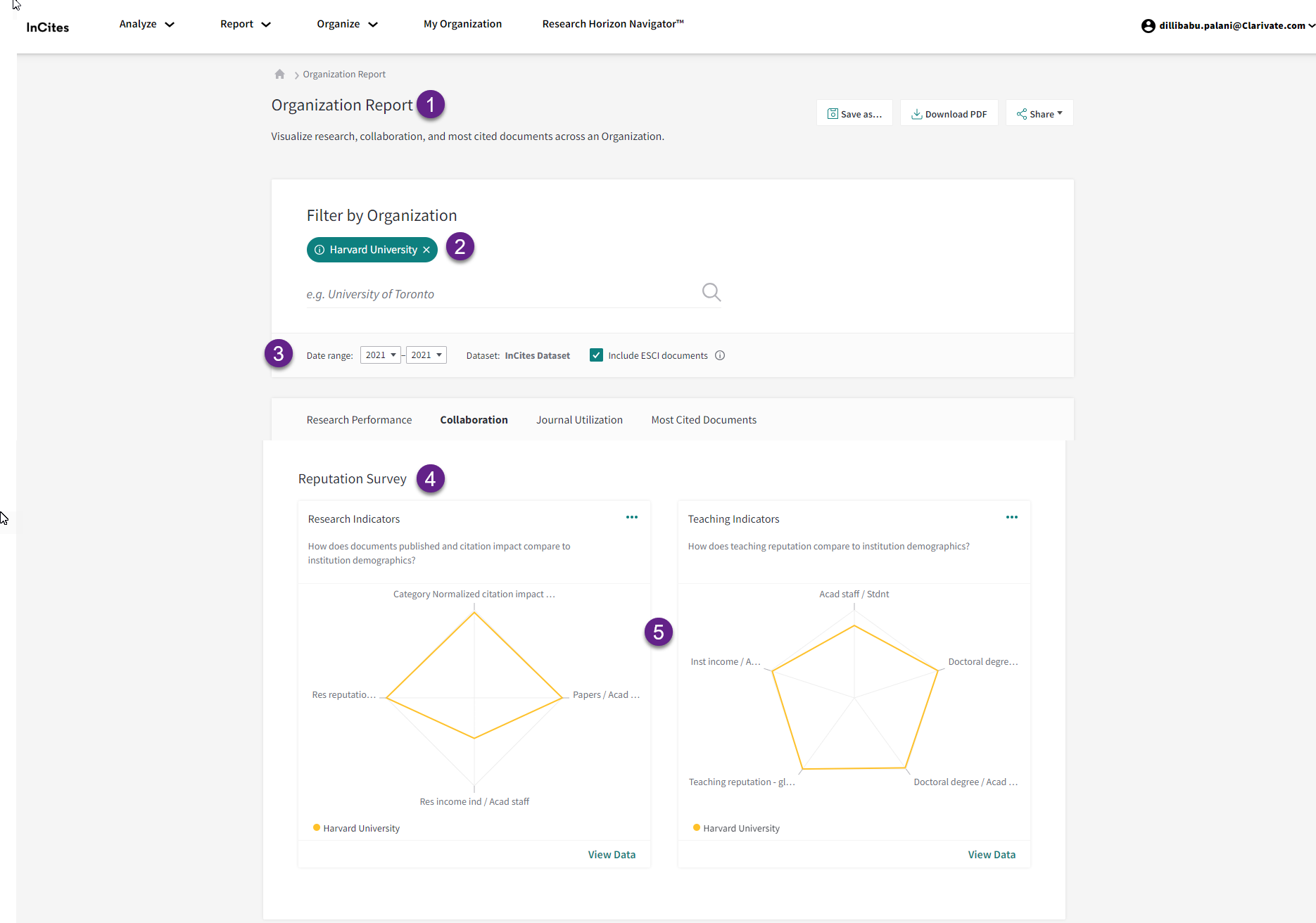Viewport: 1316px width, 923px height.
Task: Click Harvard University legend in Teaching Indicators
Action: [x=736, y=828]
